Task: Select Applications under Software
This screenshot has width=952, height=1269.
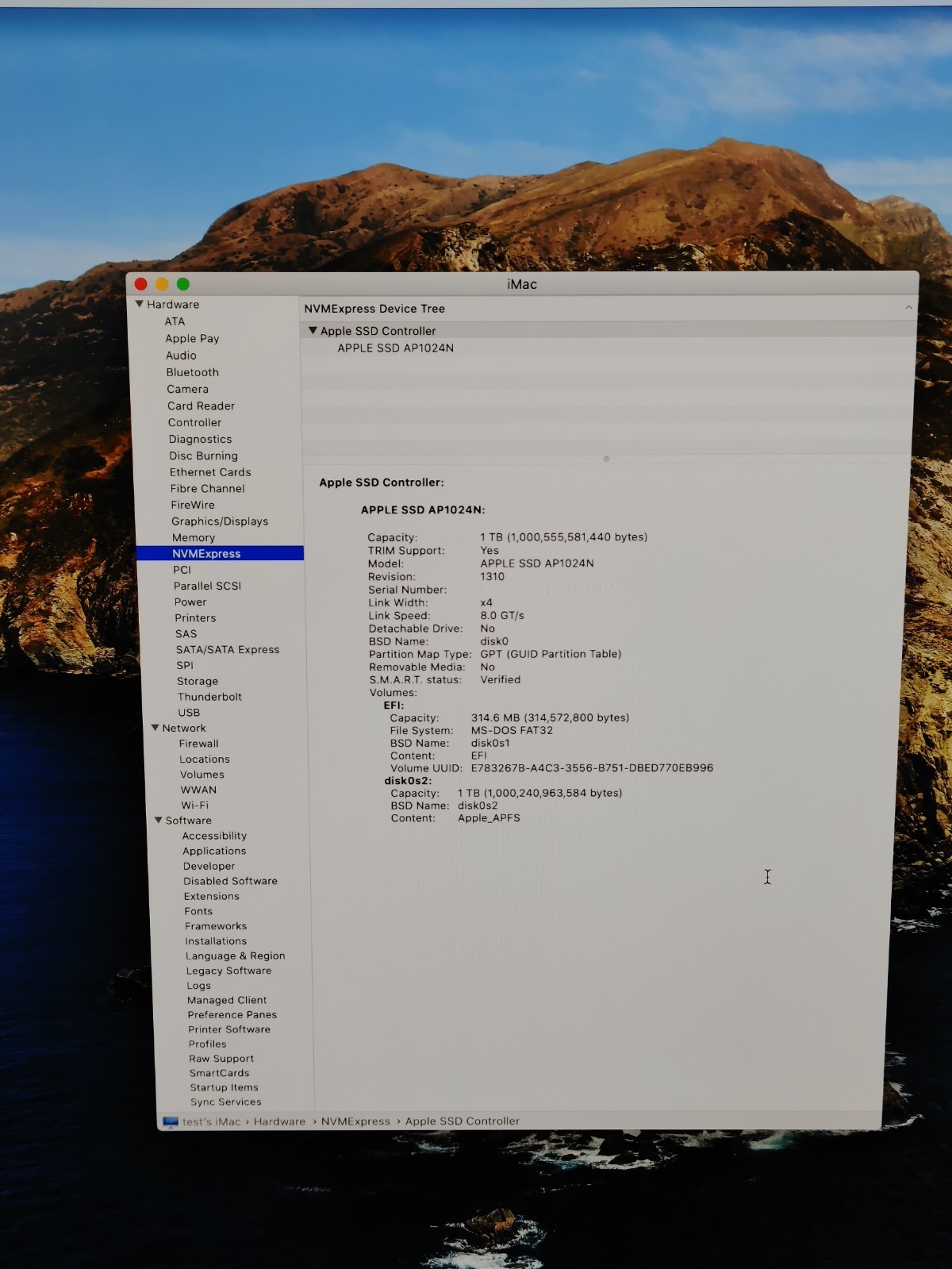Action: click(214, 851)
